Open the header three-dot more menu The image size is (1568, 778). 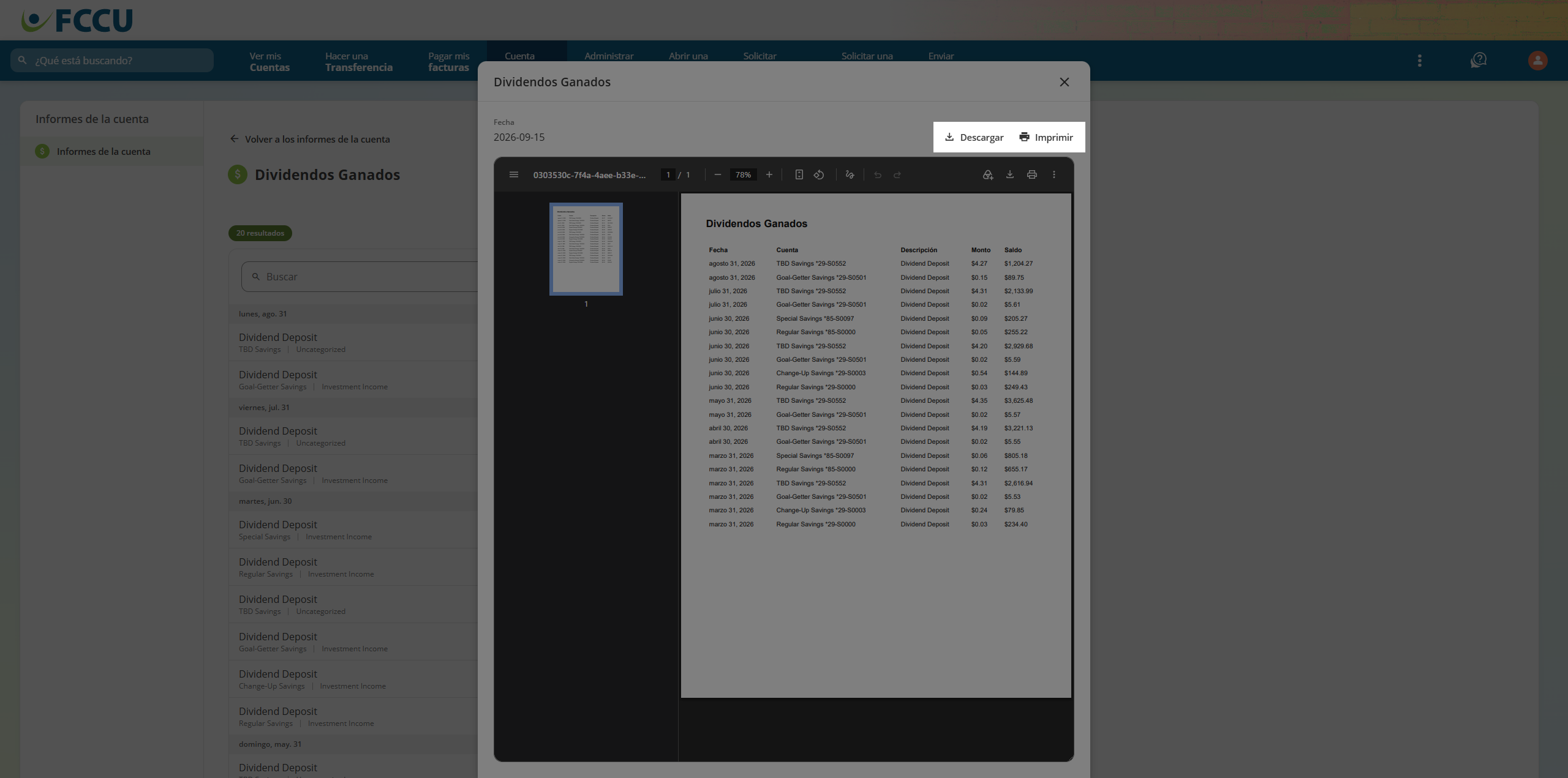1420,60
